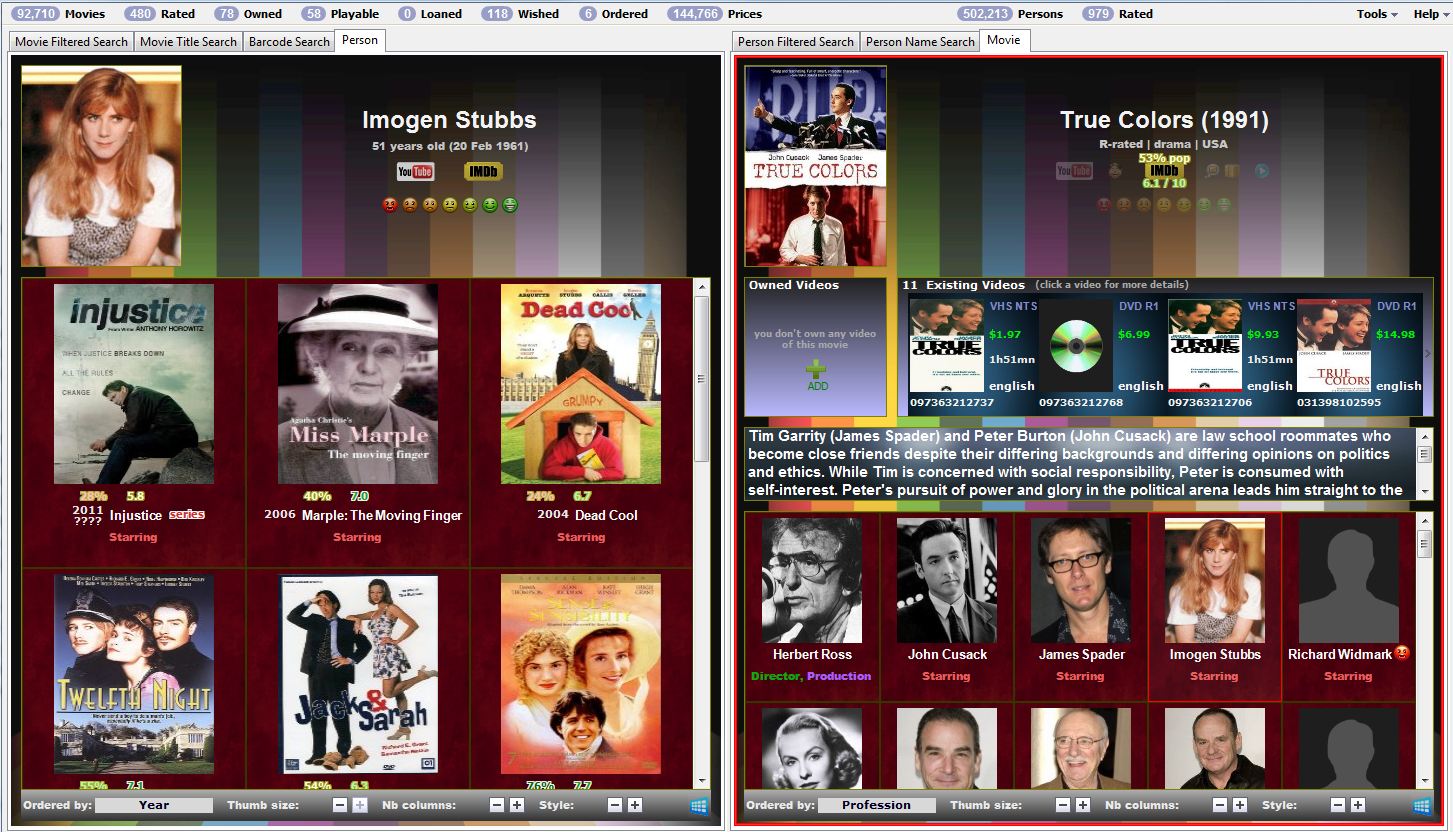Rate True Colors with grinning green smiley
Image resolution: width=1453 pixels, height=832 pixels.
point(1224,205)
